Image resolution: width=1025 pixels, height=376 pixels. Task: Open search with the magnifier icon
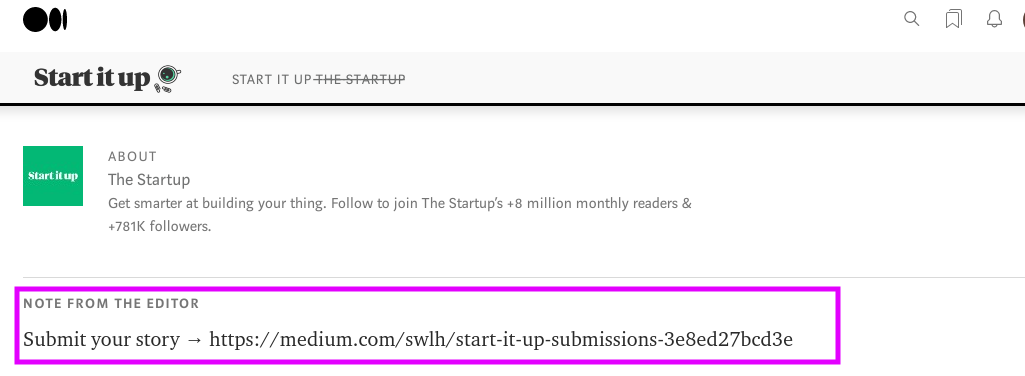click(x=911, y=19)
